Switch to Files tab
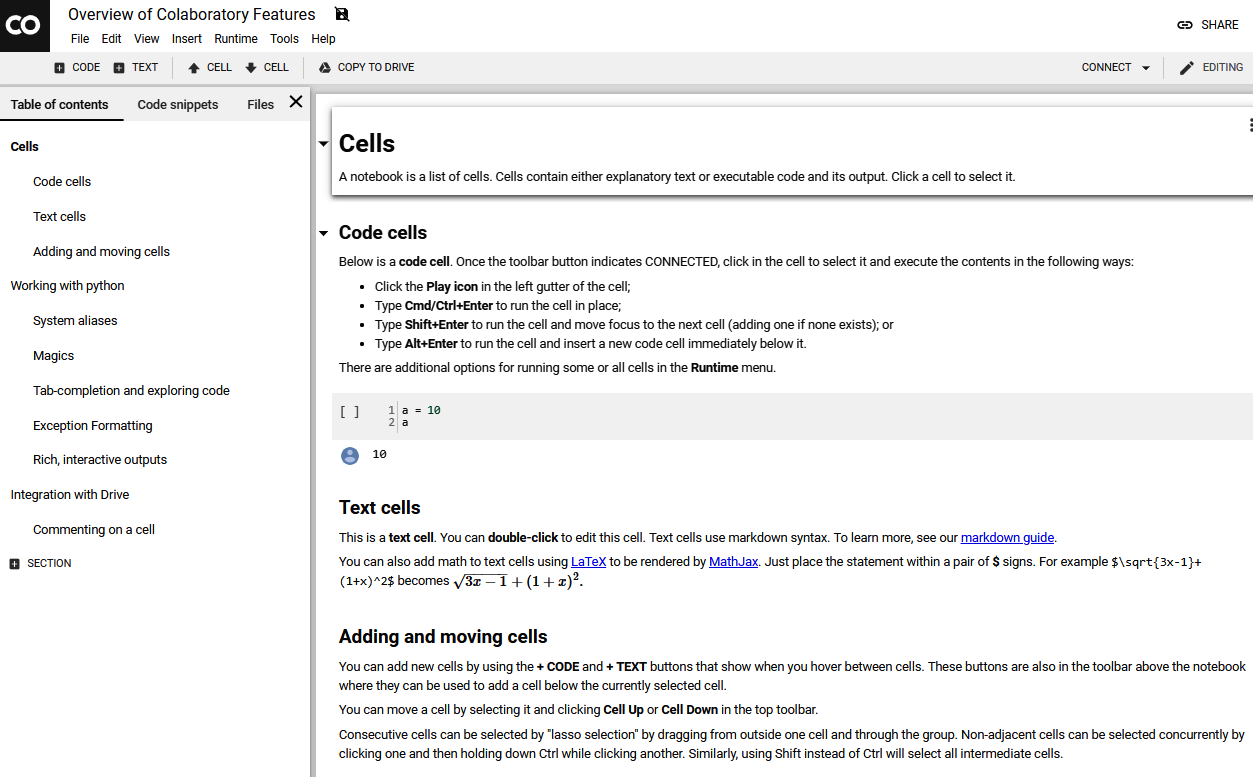The height and width of the screenshot is (777, 1253). [260, 104]
